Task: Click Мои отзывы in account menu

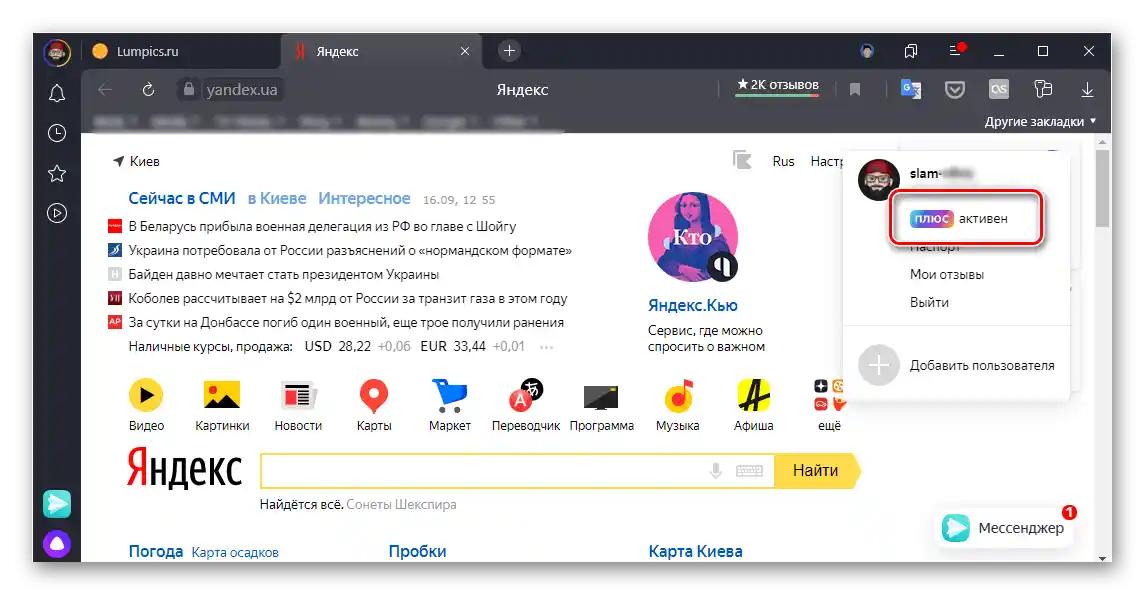Action: (947, 274)
